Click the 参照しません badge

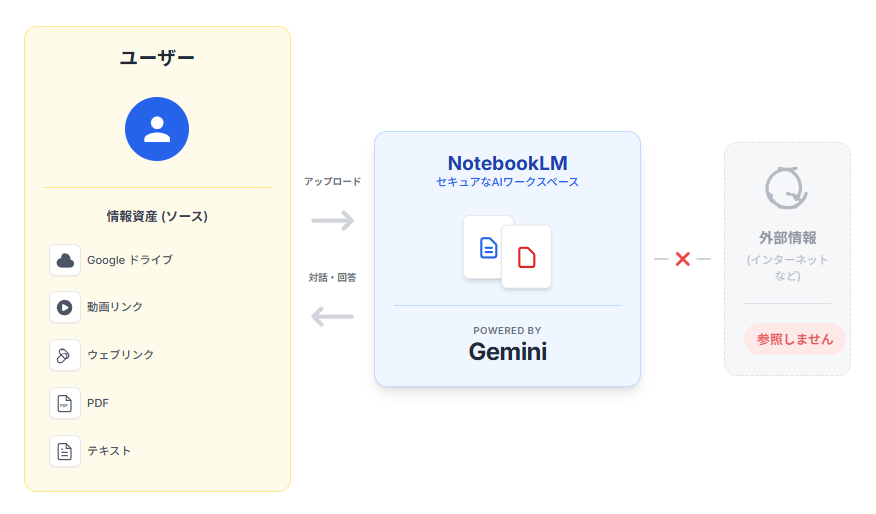794,339
